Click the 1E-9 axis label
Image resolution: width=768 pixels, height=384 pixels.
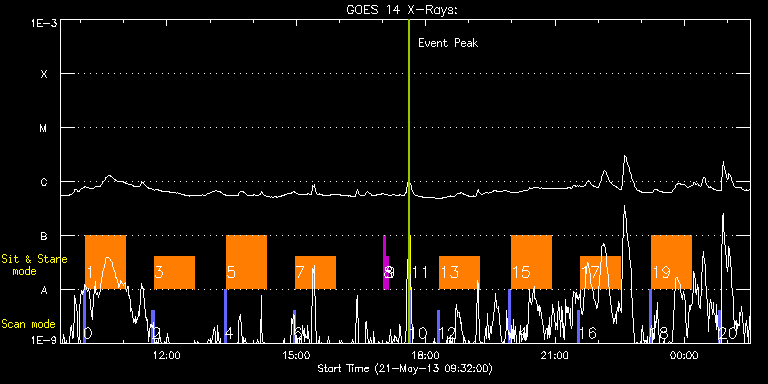coord(44,339)
